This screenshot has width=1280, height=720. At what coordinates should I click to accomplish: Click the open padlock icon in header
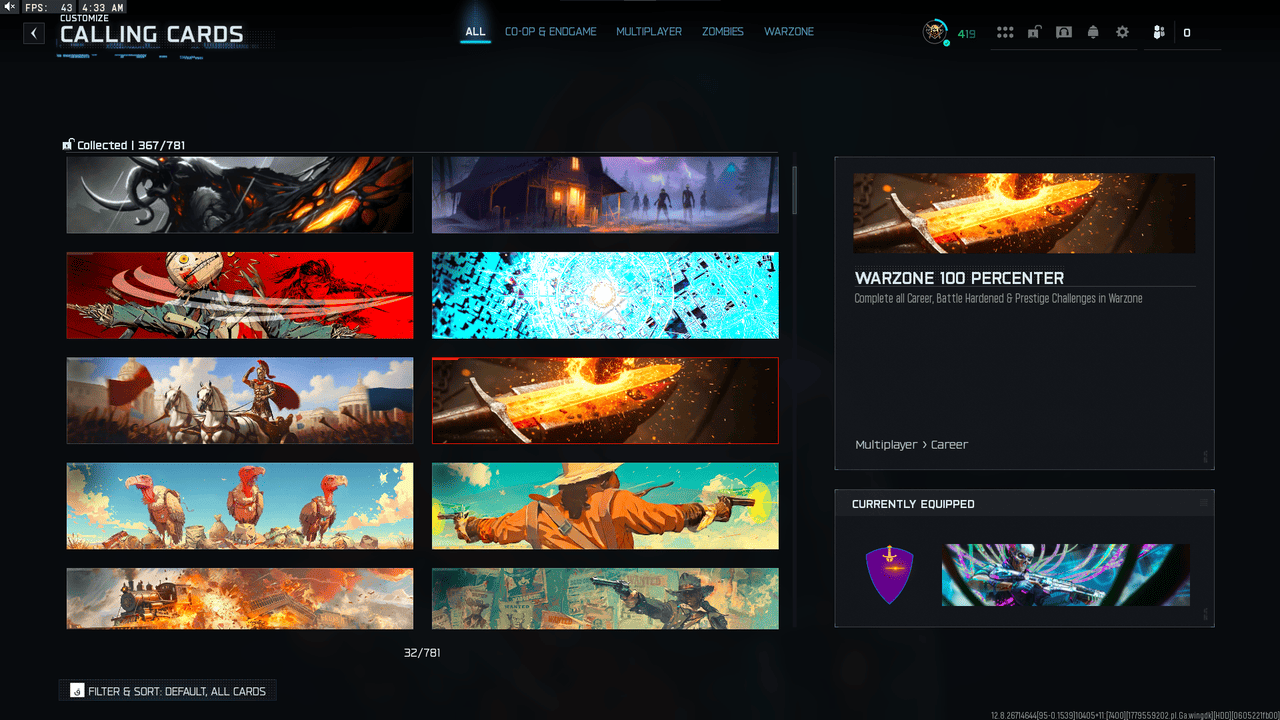tap(1034, 33)
